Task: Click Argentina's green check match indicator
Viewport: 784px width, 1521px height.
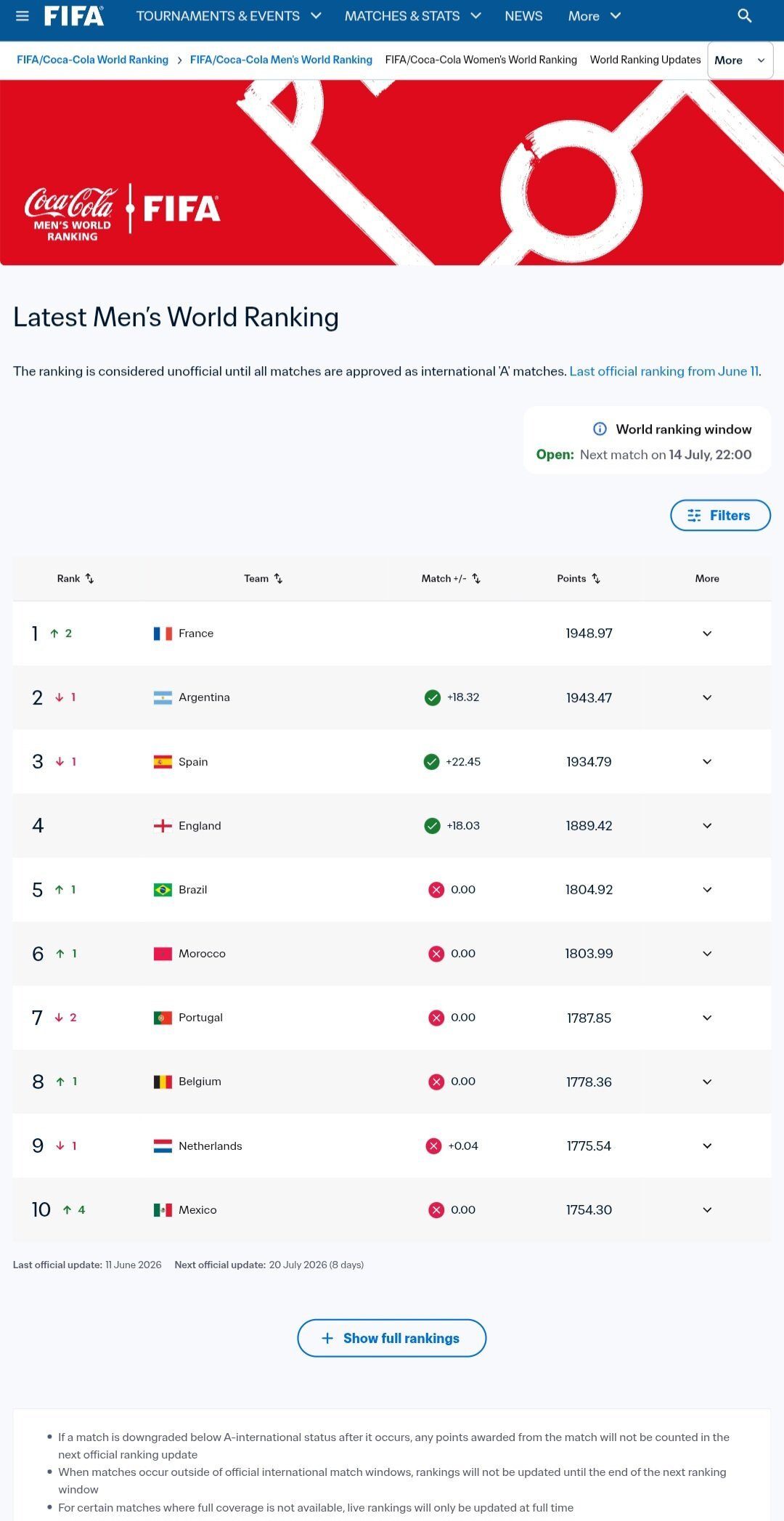Action: pos(432,697)
